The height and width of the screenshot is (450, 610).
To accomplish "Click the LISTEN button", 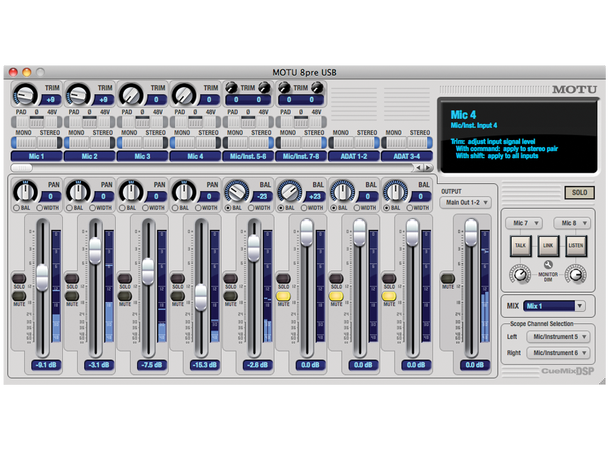I will tap(576, 245).
